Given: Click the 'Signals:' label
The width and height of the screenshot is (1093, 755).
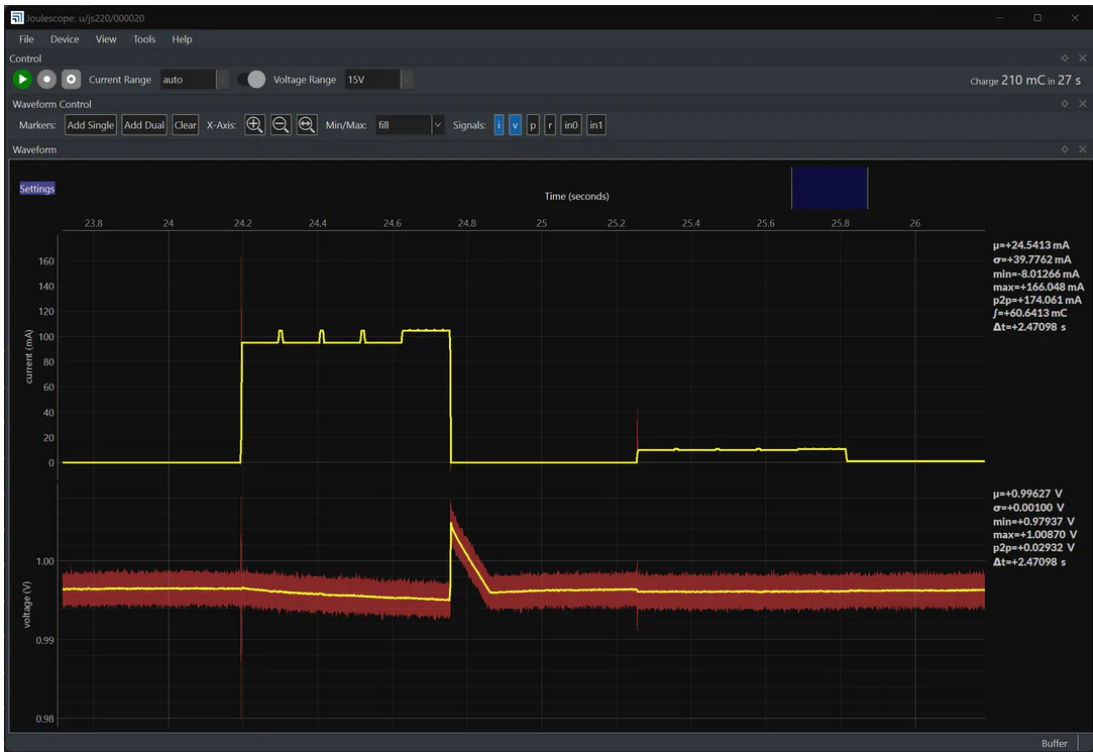Looking at the screenshot, I should 469,125.
